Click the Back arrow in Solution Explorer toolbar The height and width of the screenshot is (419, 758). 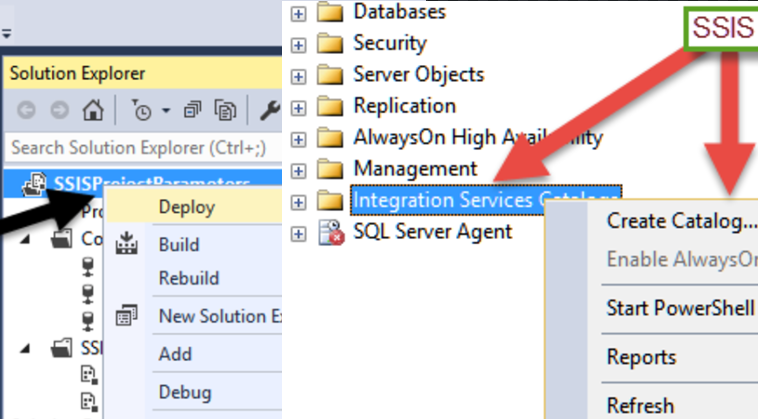[26, 109]
